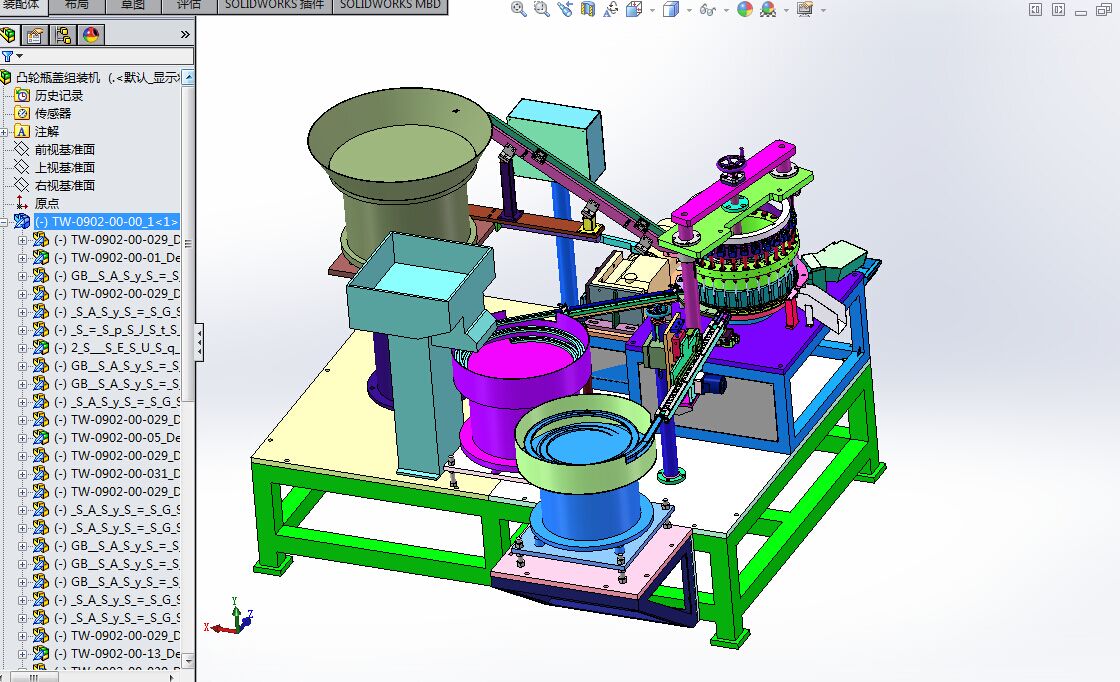This screenshot has height=682, width=1120.
Task: Click the Dynamic Annotation Views icon
Action: coord(611,9)
